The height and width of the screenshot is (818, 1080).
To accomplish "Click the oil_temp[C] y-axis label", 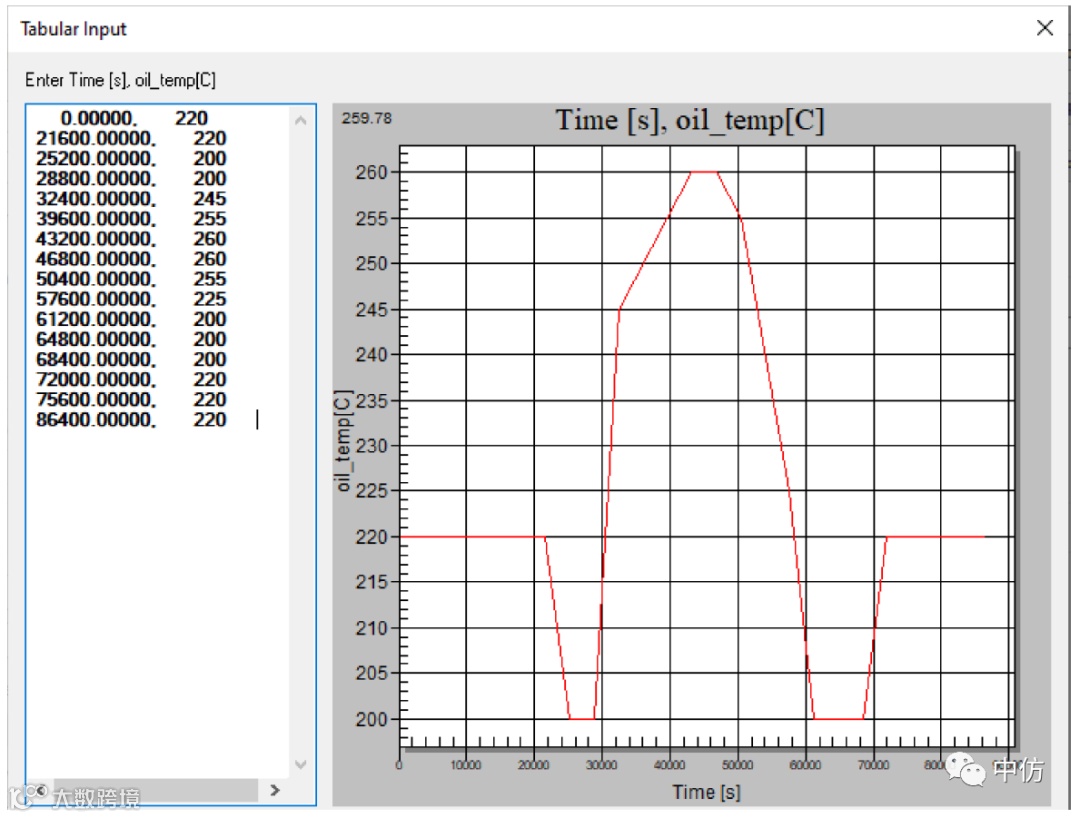I will click(343, 441).
